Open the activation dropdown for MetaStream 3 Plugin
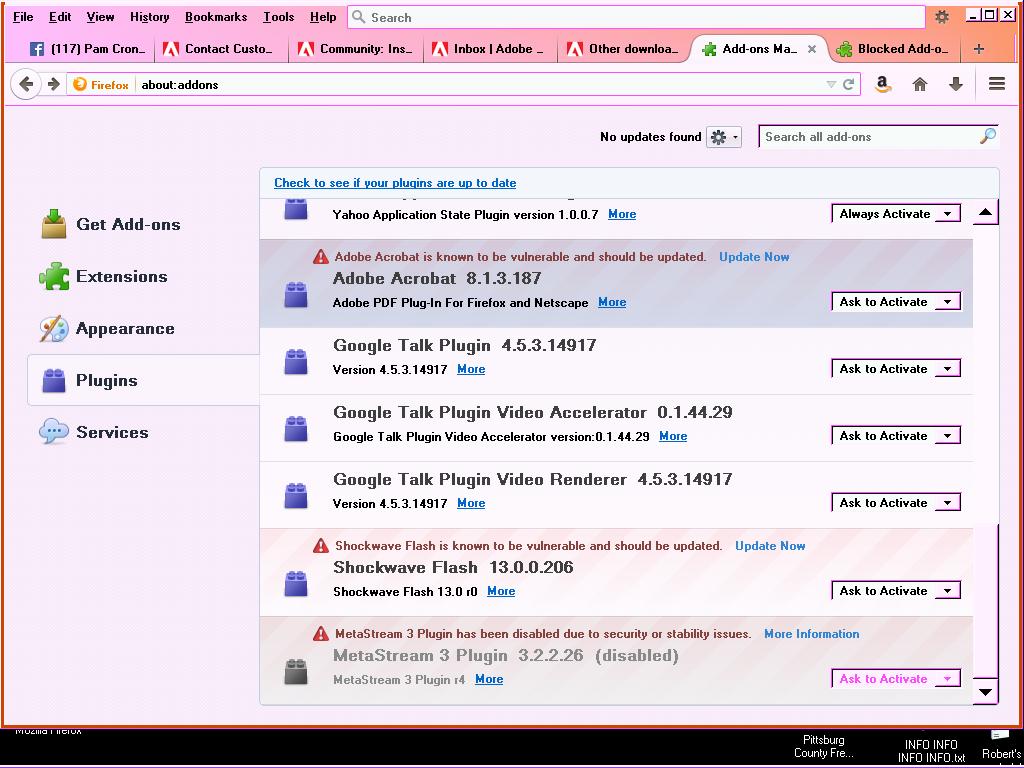The width and height of the screenshot is (1024, 768). pyautogui.click(x=895, y=679)
